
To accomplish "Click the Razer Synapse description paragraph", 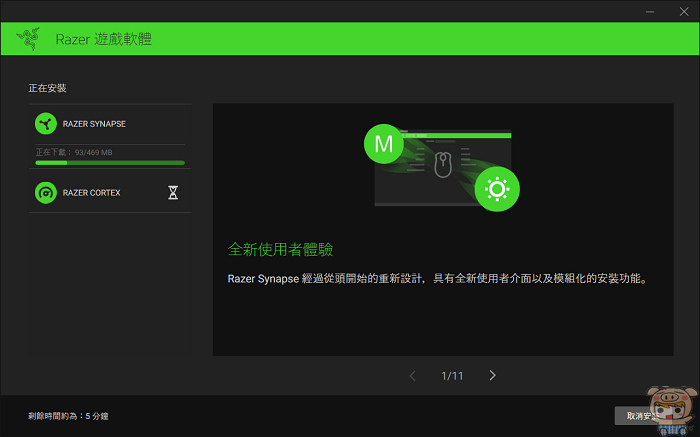I will pos(438,279).
